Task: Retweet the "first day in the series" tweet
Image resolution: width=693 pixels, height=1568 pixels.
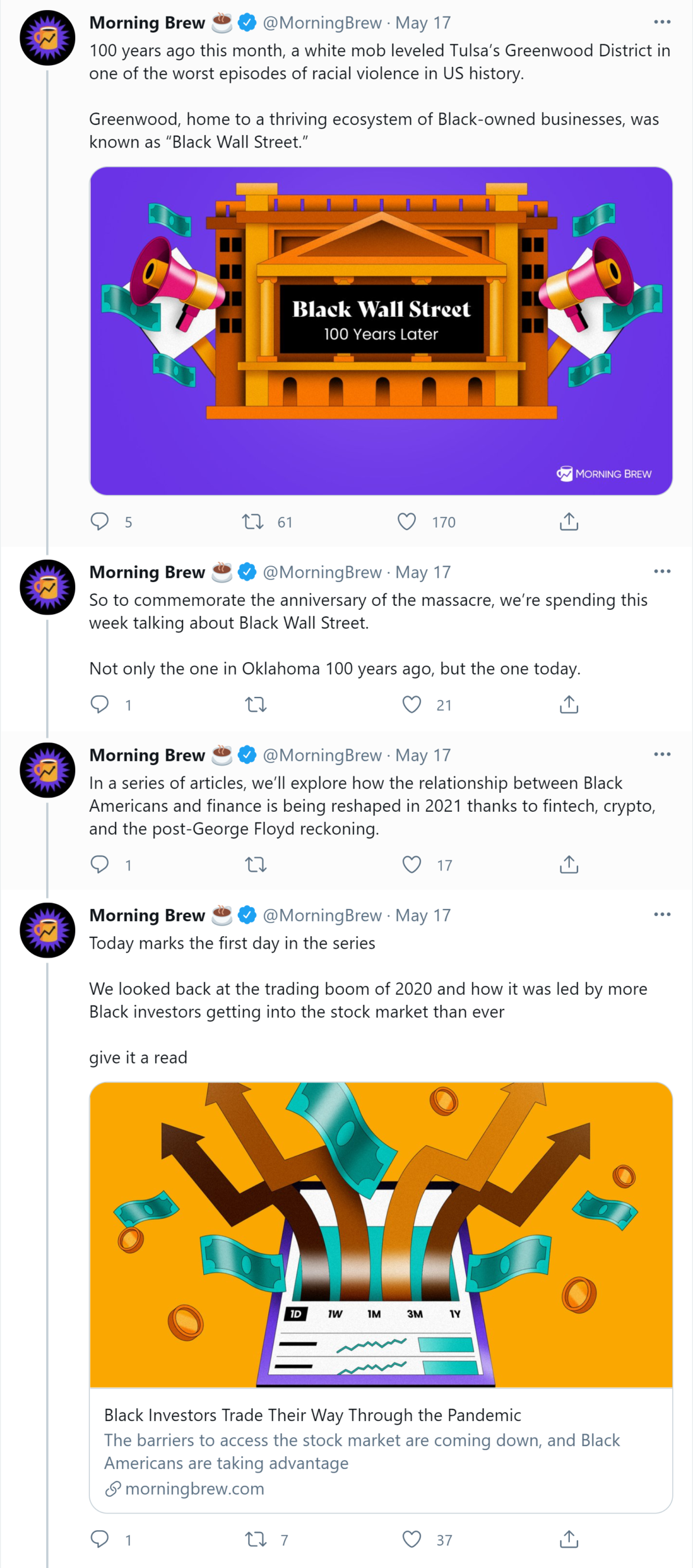Action: [x=256, y=1540]
